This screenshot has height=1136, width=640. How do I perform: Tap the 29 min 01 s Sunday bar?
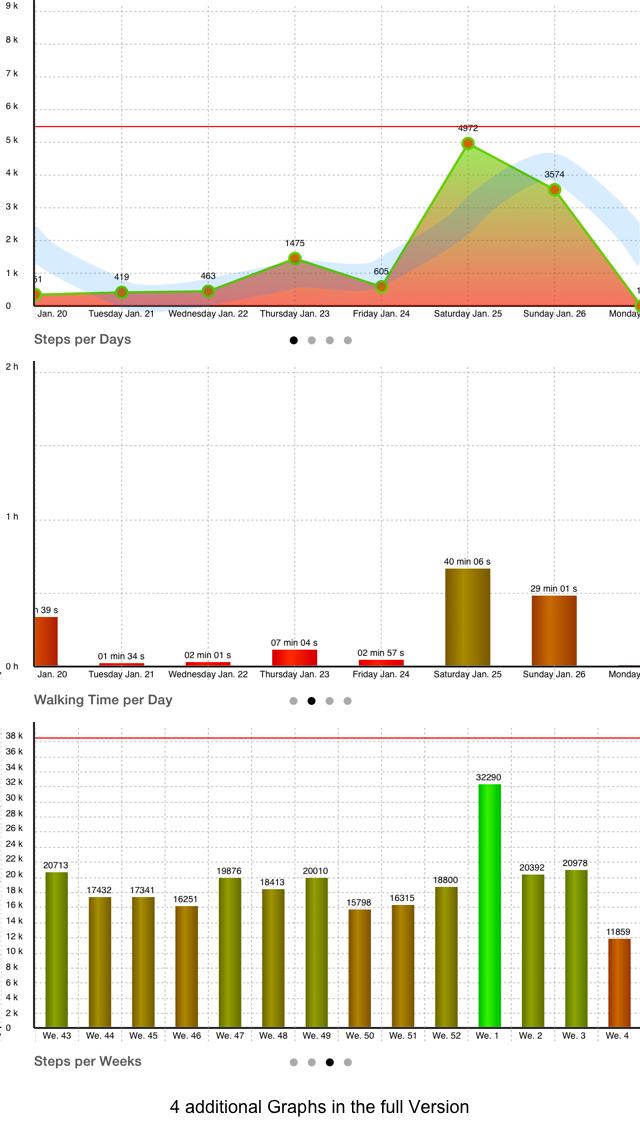[554, 631]
